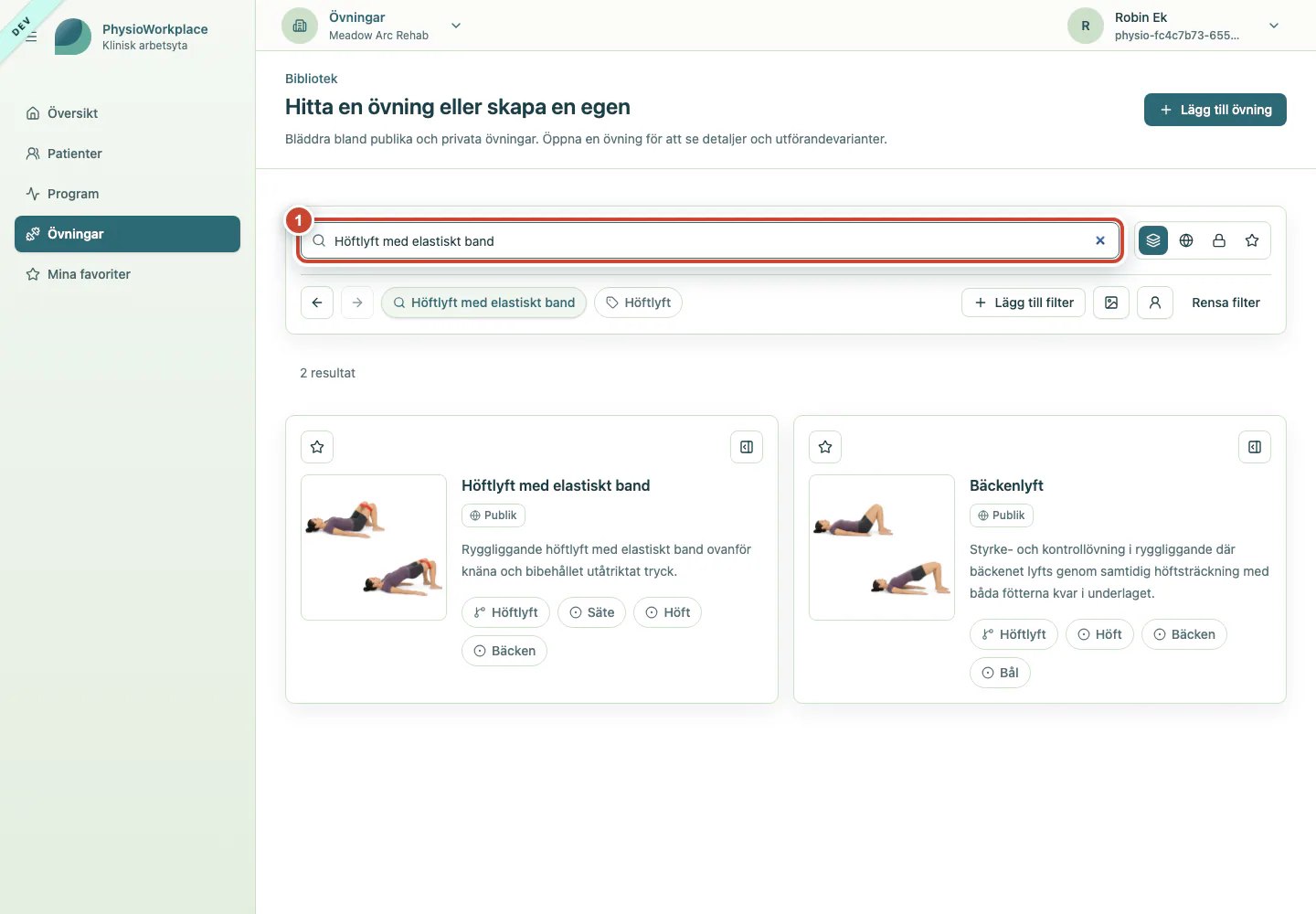Open Mina favoriter in the sidebar
The width and height of the screenshot is (1316, 914).
point(127,274)
